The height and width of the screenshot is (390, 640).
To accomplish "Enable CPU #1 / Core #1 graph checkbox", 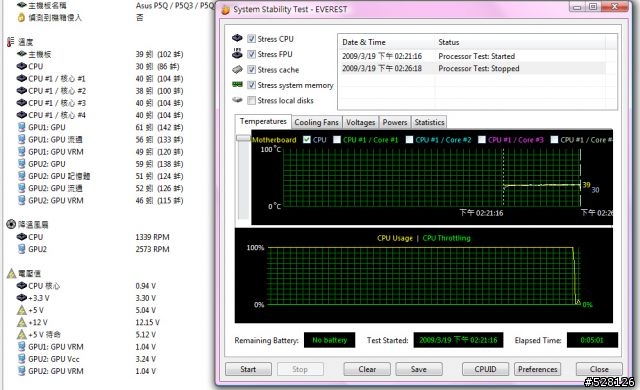I will point(337,140).
